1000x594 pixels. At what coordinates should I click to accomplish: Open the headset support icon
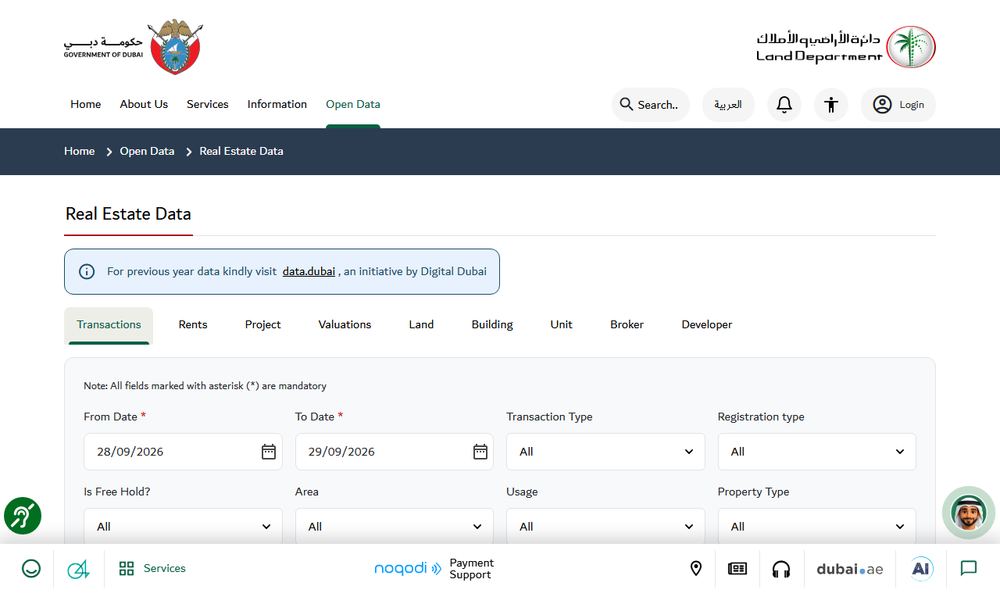click(x=781, y=568)
